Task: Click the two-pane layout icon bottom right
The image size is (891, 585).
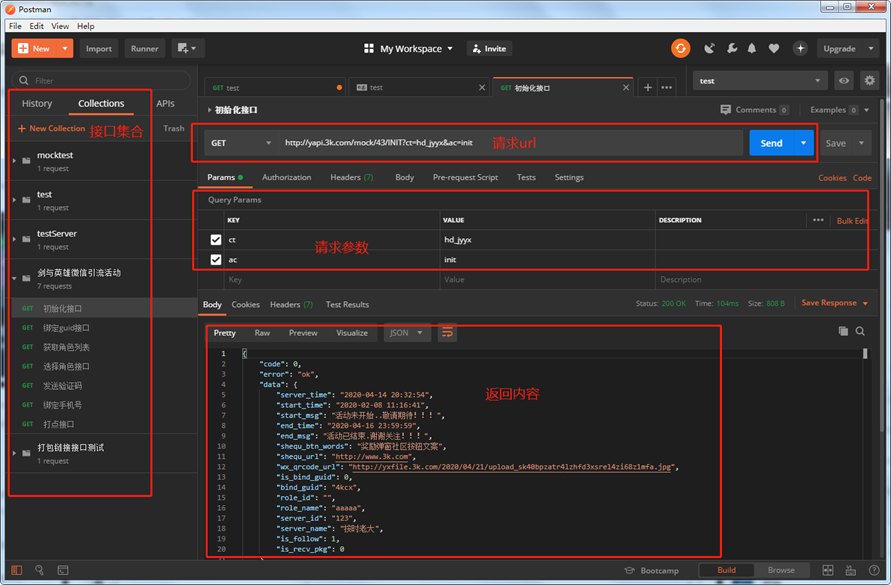Action: pyautogui.click(x=828, y=570)
